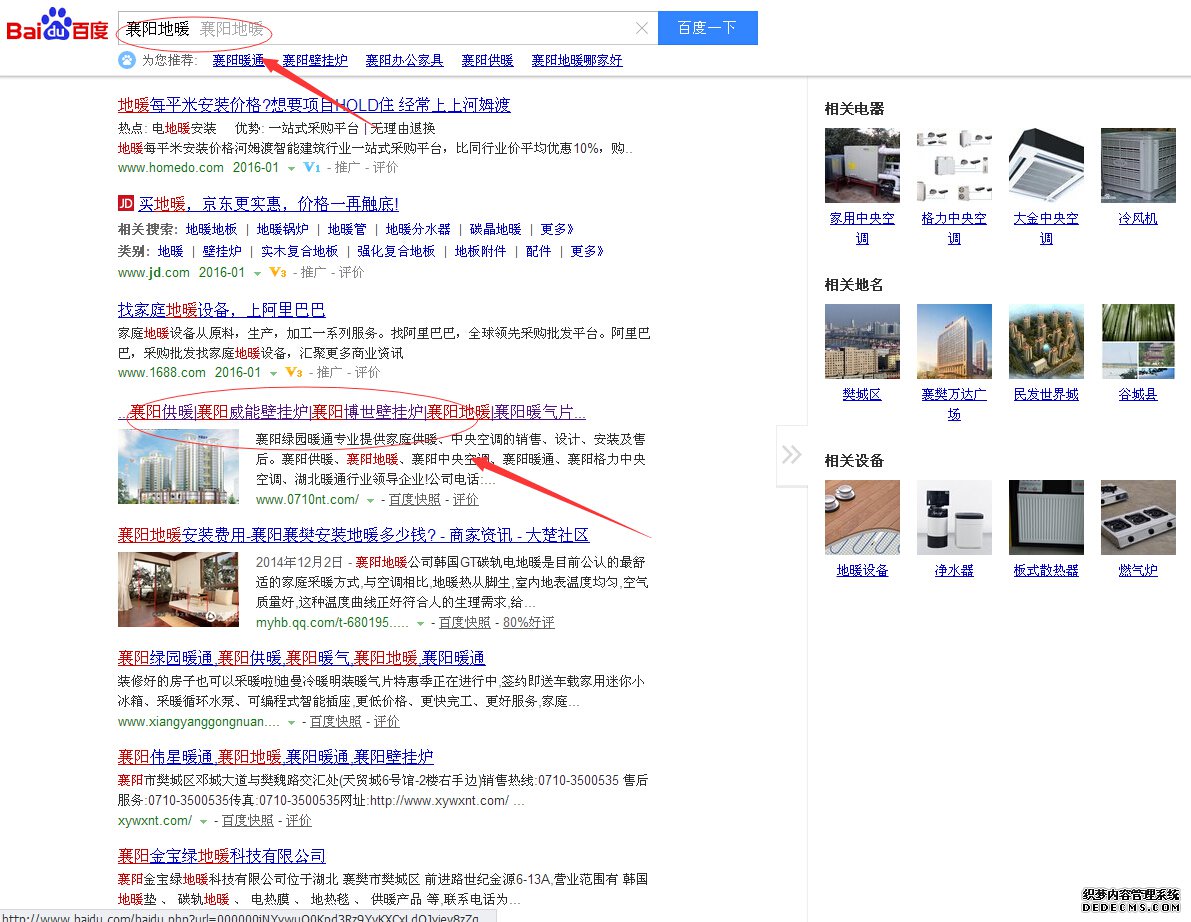The width and height of the screenshot is (1191, 922).
Task: Click living room thumbnail of myhb.qq.com result
Action: [178, 589]
